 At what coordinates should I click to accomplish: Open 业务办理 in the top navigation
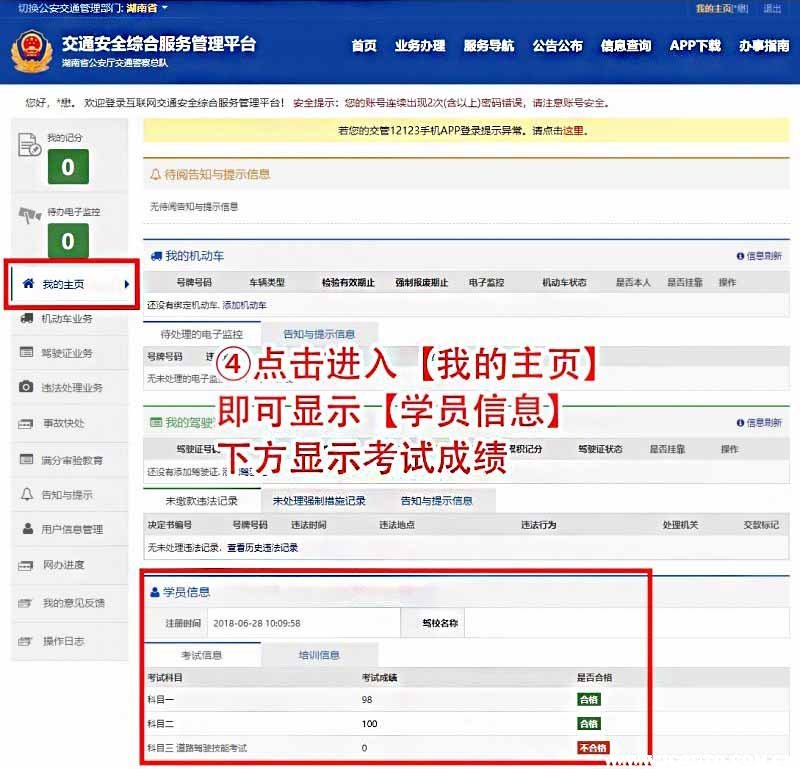click(x=420, y=45)
